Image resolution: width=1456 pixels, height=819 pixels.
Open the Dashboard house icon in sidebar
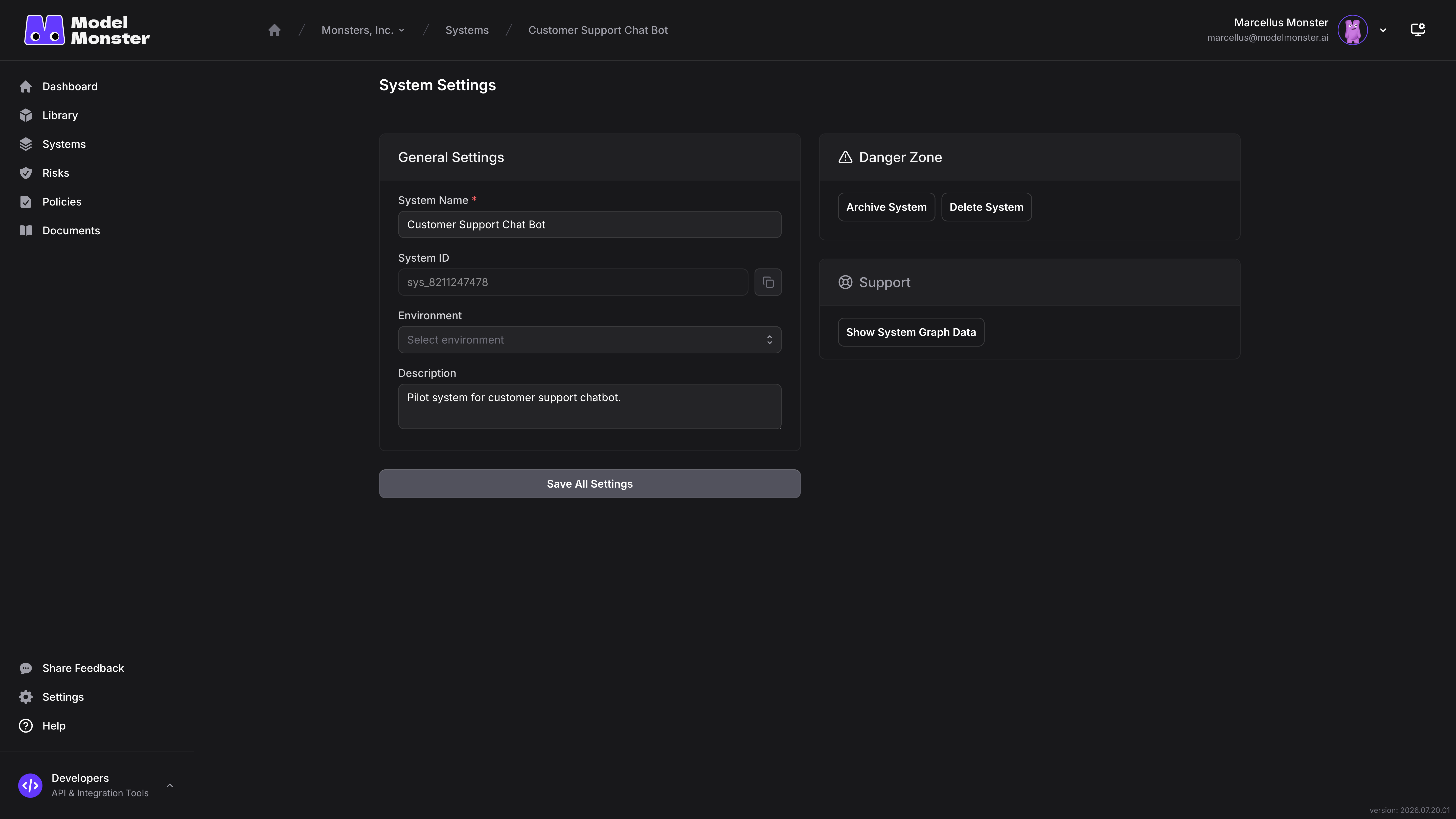click(x=26, y=86)
